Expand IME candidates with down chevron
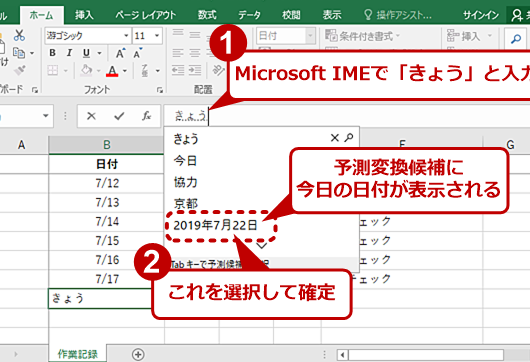The height and width of the screenshot is (362, 530). [x=262, y=245]
